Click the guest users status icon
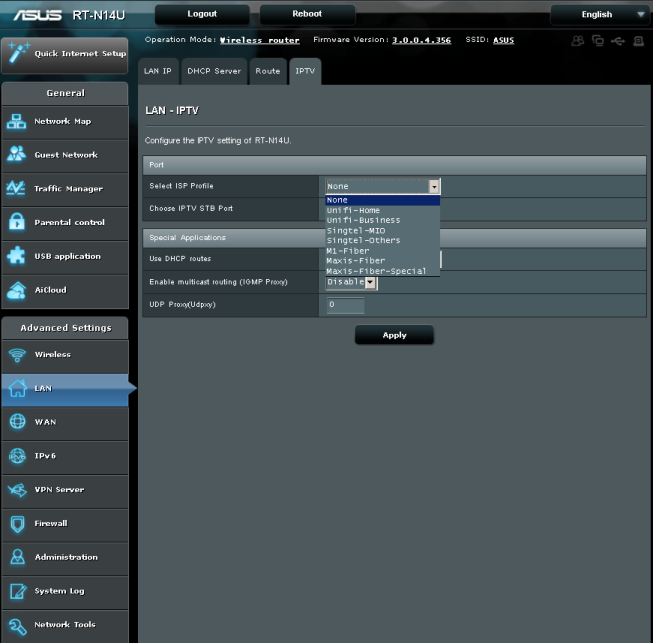 [x=578, y=41]
